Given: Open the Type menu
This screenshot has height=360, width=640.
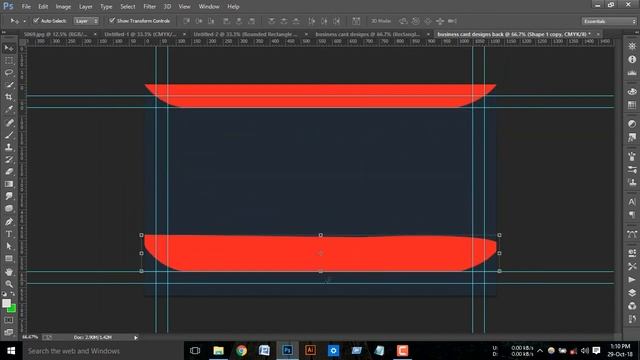Looking at the screenshot, I should 106,7.
